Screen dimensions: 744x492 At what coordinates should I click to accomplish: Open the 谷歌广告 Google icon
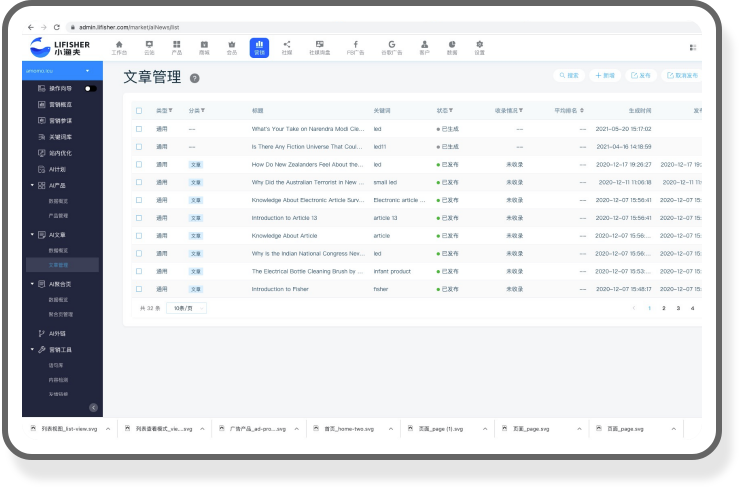coord(391,47)
